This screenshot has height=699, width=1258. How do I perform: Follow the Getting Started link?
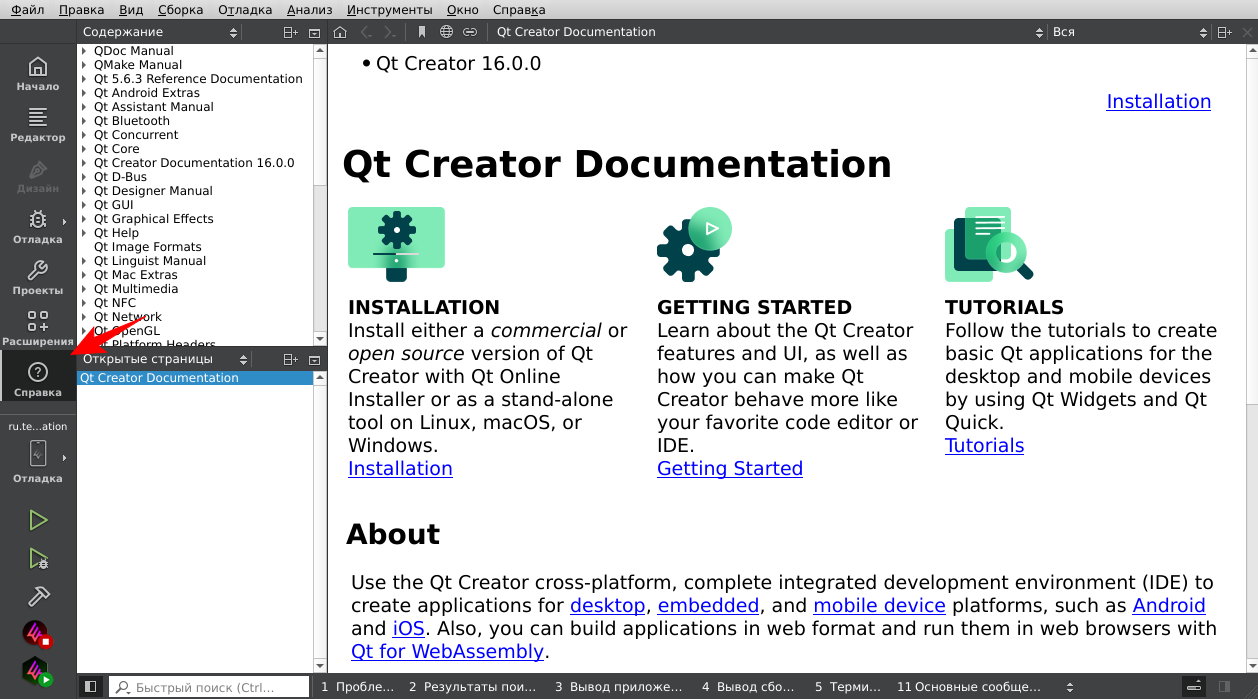pyautogui.click(x=730, y=468)
